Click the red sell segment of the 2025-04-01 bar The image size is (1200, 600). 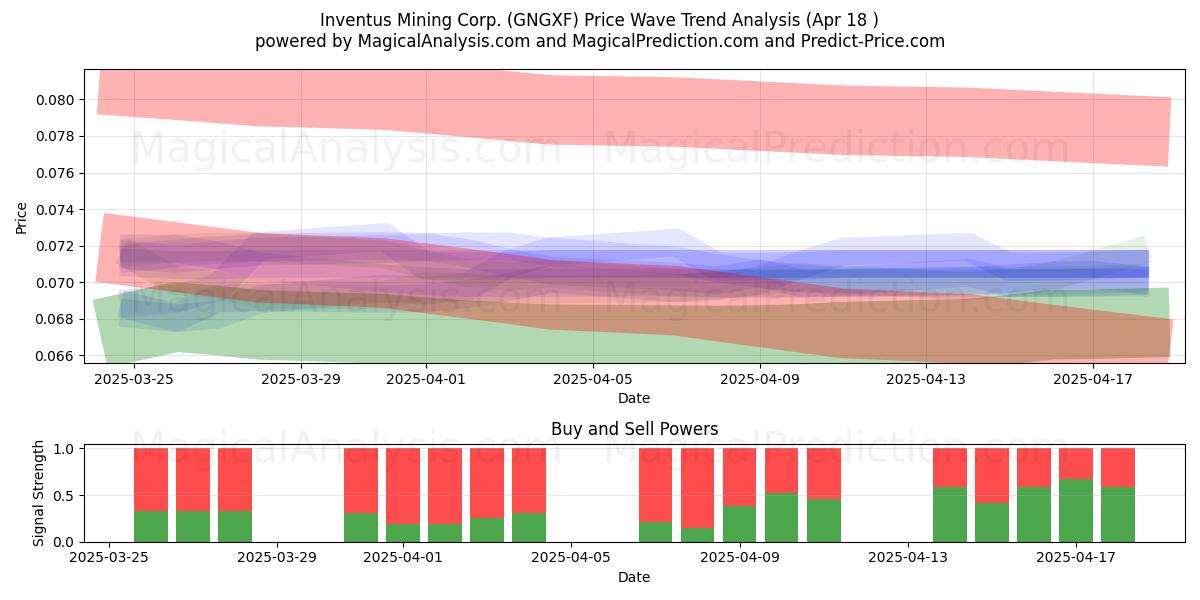tap(403, 486)
